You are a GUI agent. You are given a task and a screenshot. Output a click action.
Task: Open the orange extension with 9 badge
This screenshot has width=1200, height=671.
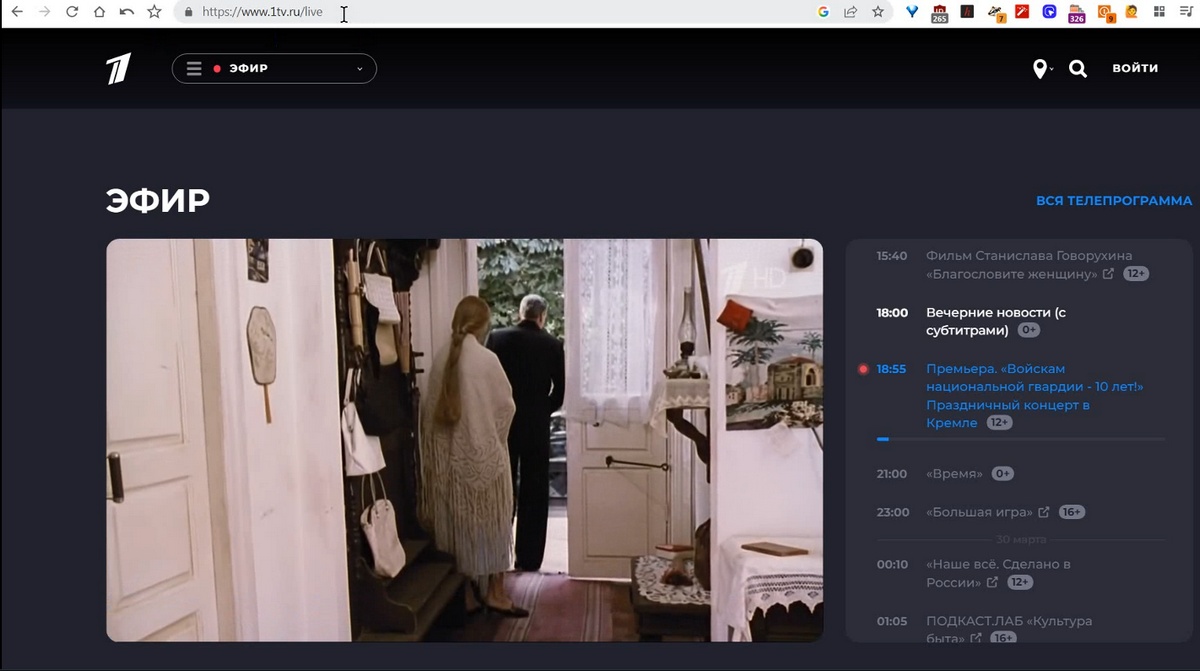1106,13
